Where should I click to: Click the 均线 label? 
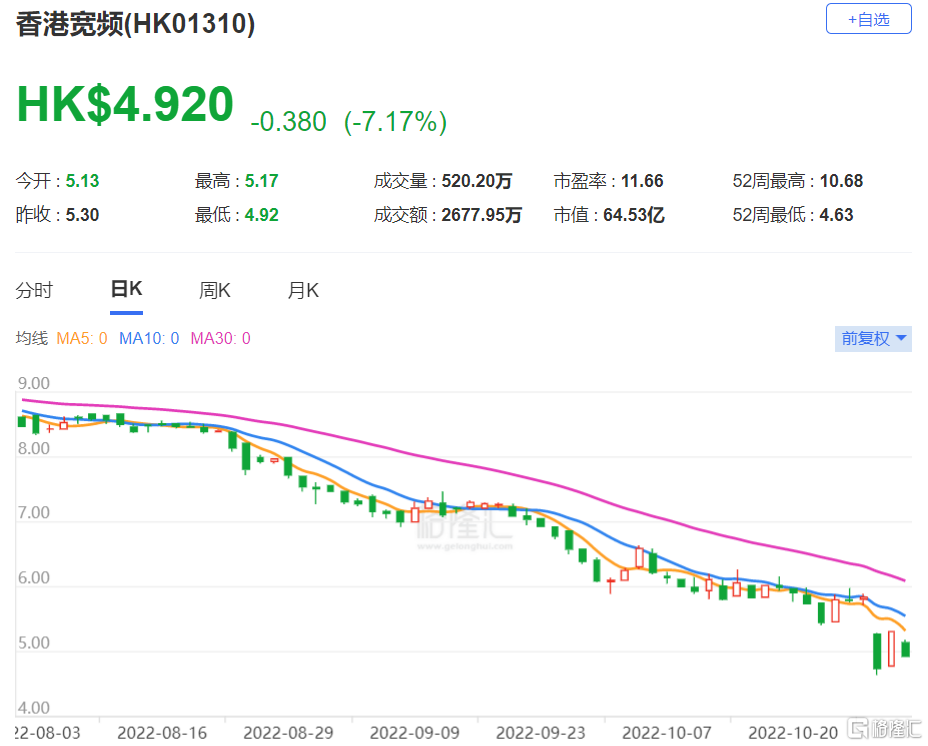tap(31, 339)
